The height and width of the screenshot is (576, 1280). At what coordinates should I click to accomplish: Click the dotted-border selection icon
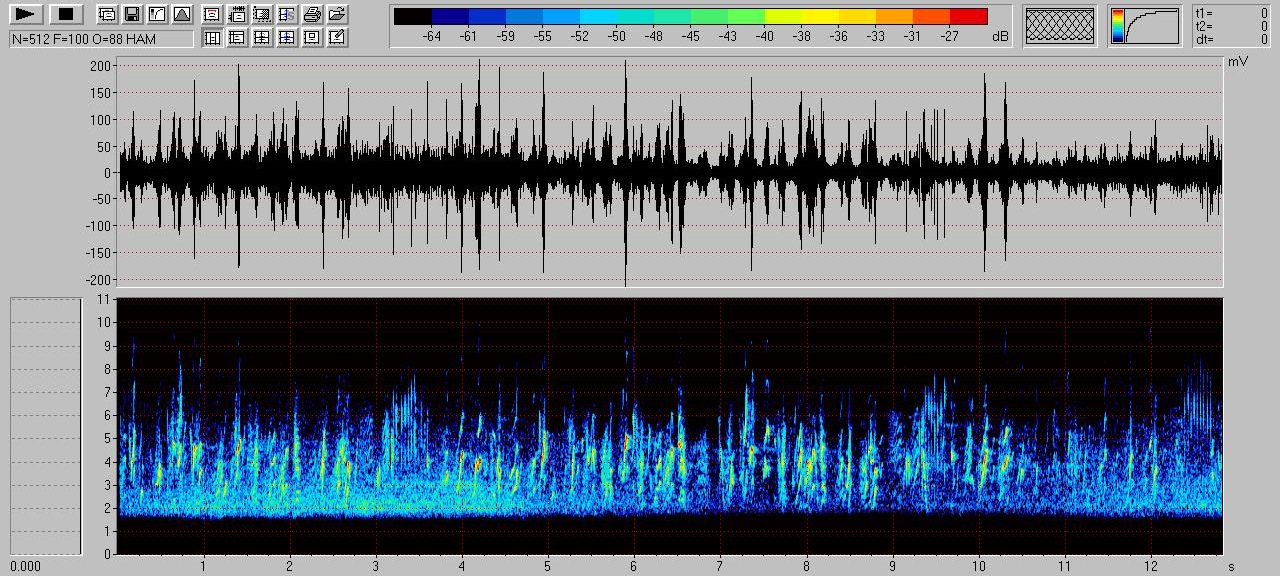[262, 14]
